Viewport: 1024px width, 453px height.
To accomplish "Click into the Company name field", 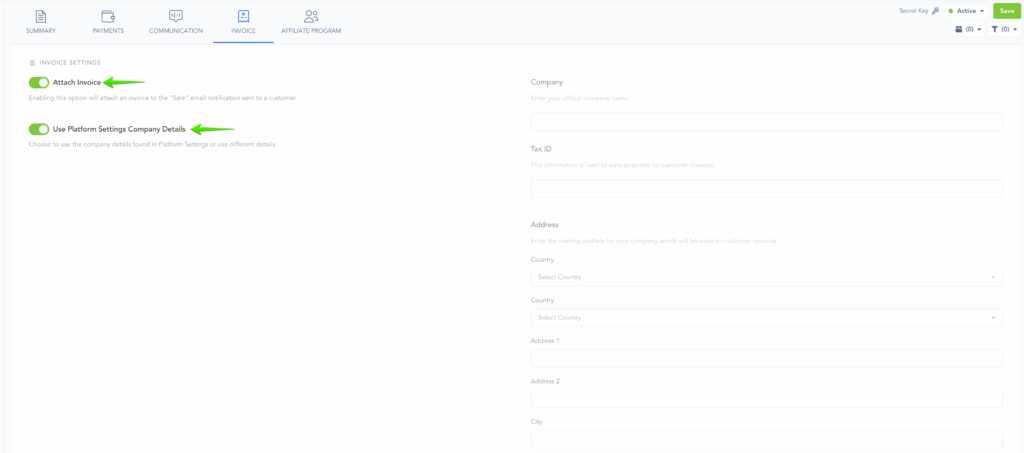I will coord(766,122).
